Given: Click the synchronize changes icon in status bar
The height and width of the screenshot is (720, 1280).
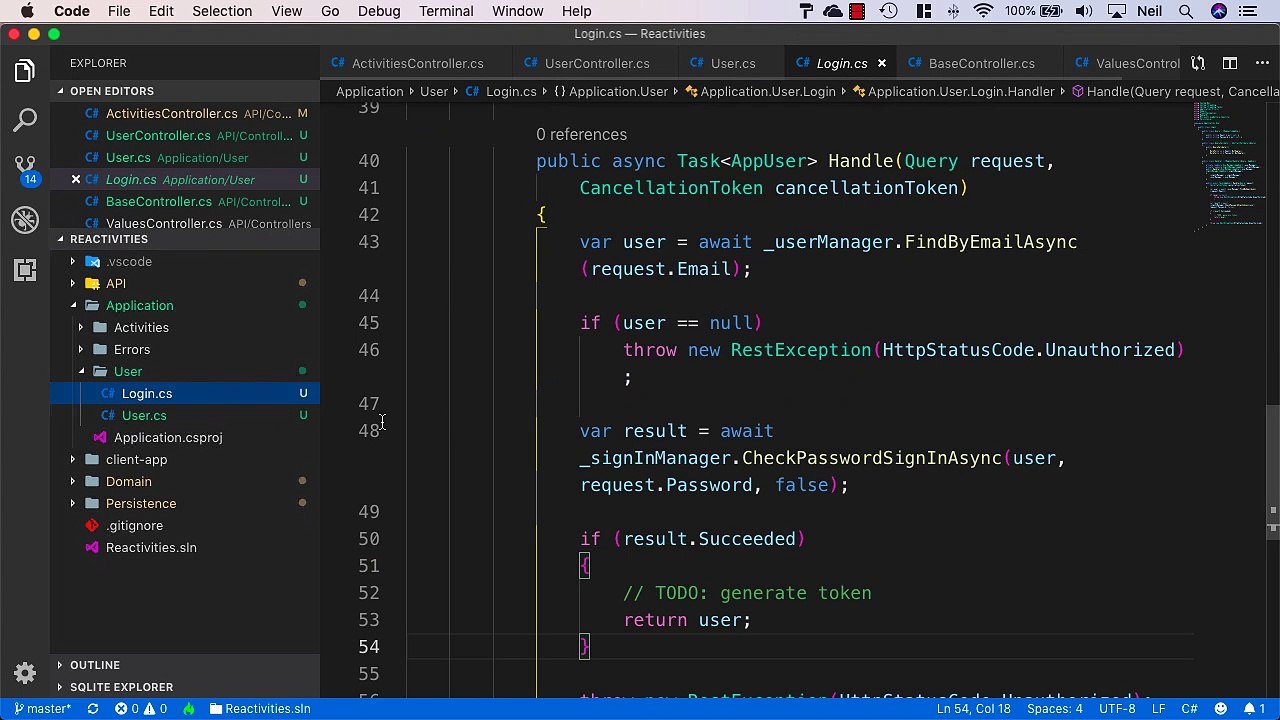Looking at the screenshot, I should pos(93,709).
